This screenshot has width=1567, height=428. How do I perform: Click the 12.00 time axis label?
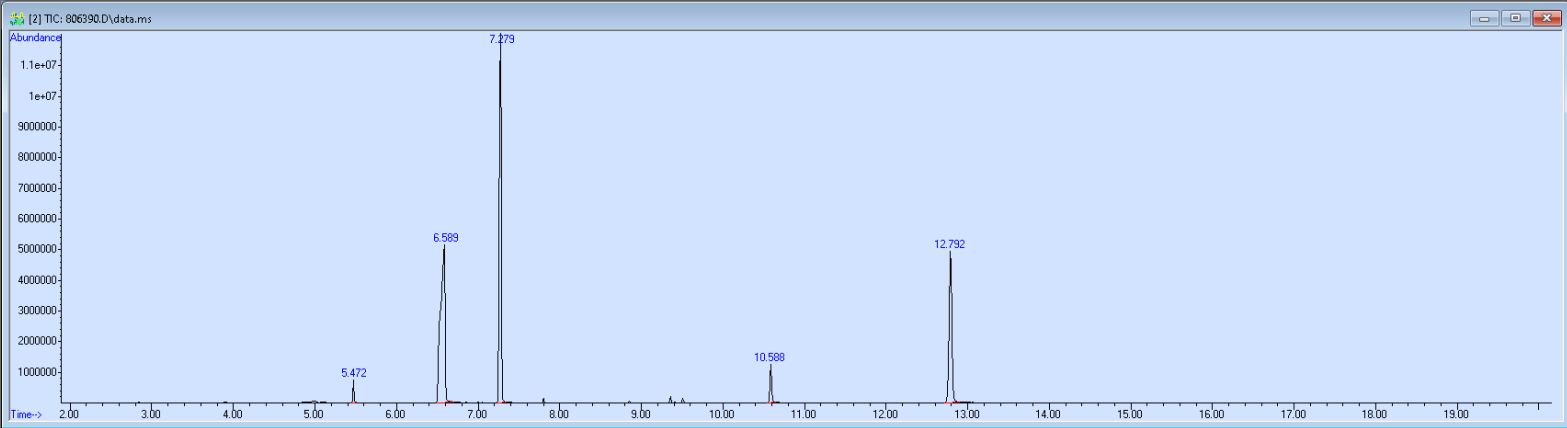coord(885,414)
